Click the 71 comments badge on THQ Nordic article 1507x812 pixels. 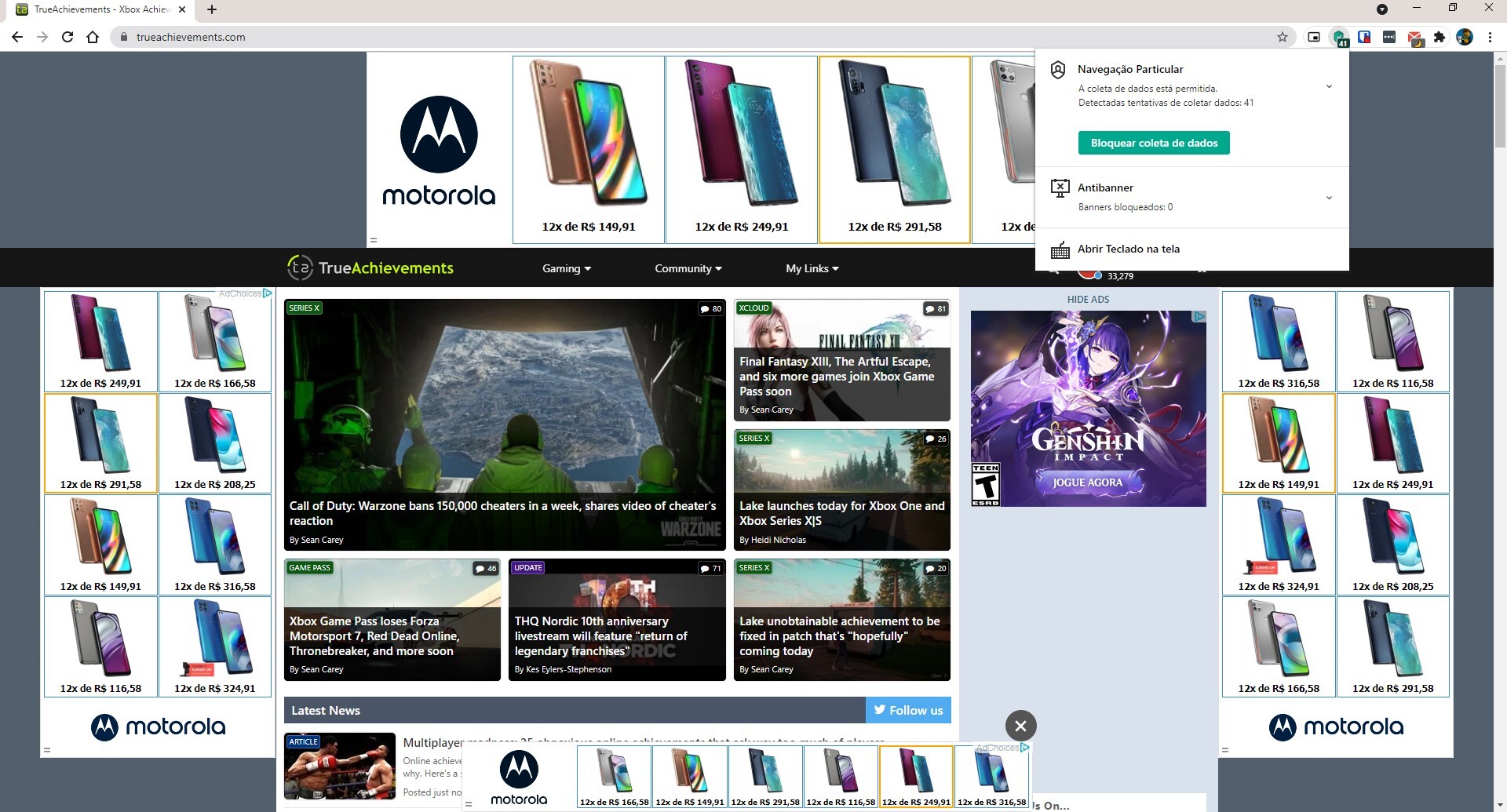[711, 569]
